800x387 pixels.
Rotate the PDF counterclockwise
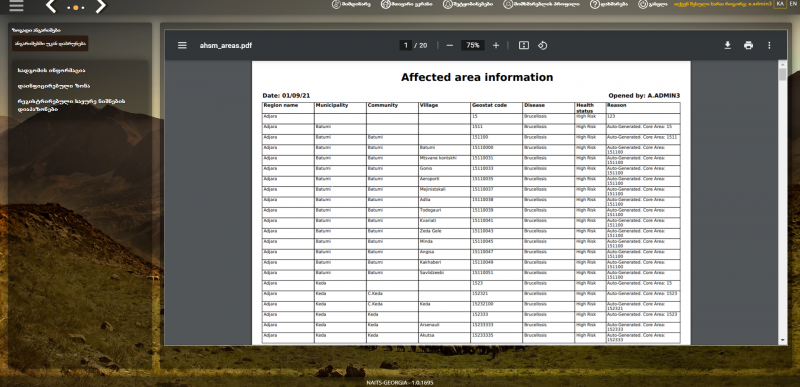542,45
